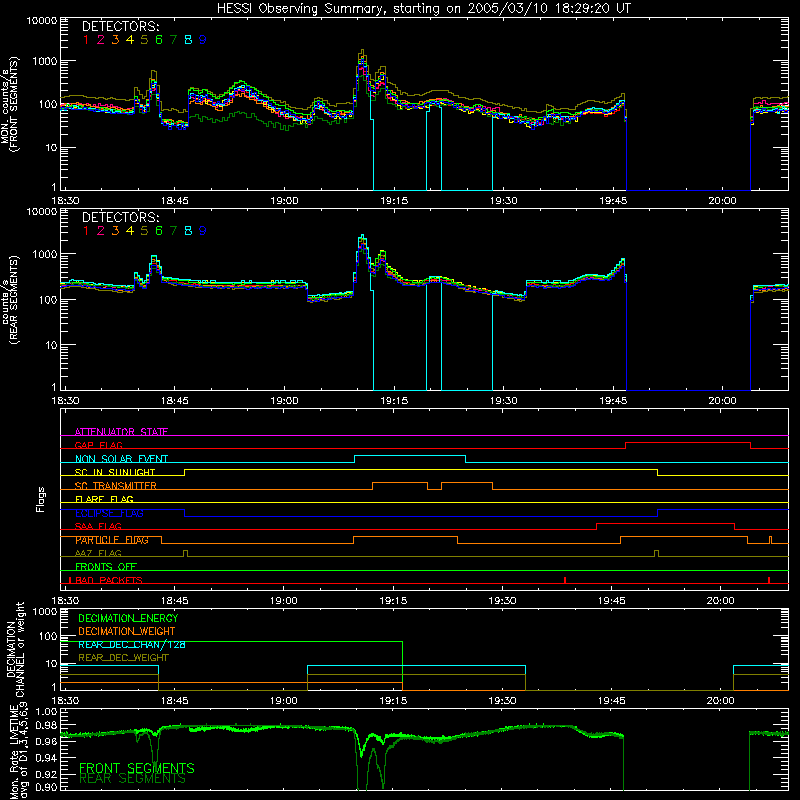Click the 'Flags' y-axis title
Viewport: 800px width, 800px height.
click(x=41, y=499)
